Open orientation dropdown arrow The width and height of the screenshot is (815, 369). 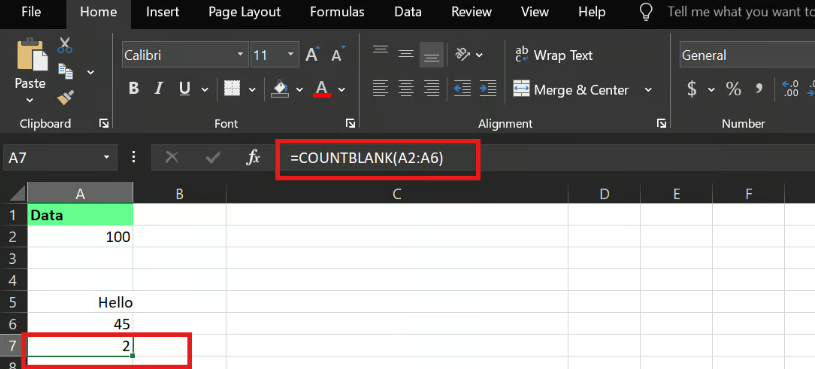tap(479, 55)
